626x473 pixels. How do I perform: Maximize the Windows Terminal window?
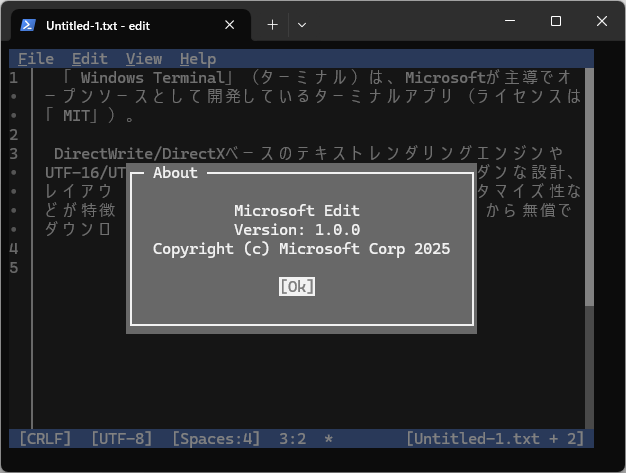(x=556, y=22)
